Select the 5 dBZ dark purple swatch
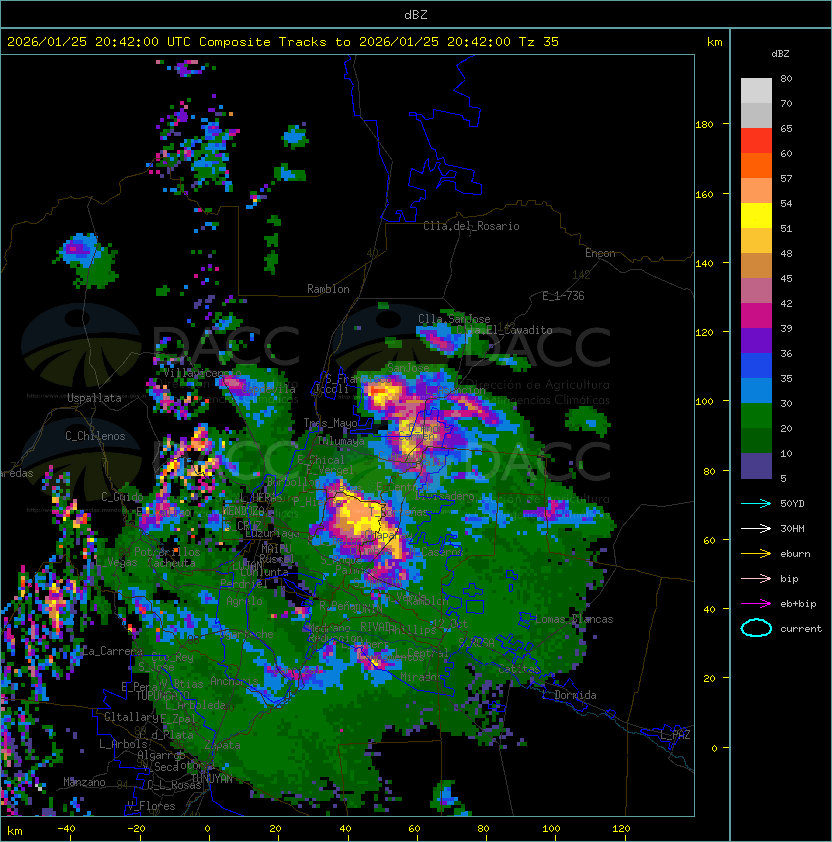The image size is (832, 842). coord(756,466)
